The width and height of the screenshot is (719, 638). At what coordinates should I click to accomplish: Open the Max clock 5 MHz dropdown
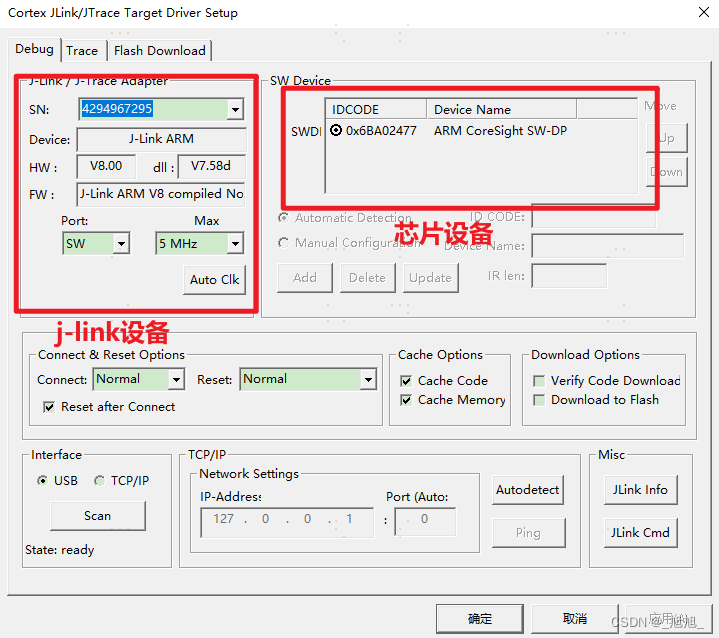[235, 244]
